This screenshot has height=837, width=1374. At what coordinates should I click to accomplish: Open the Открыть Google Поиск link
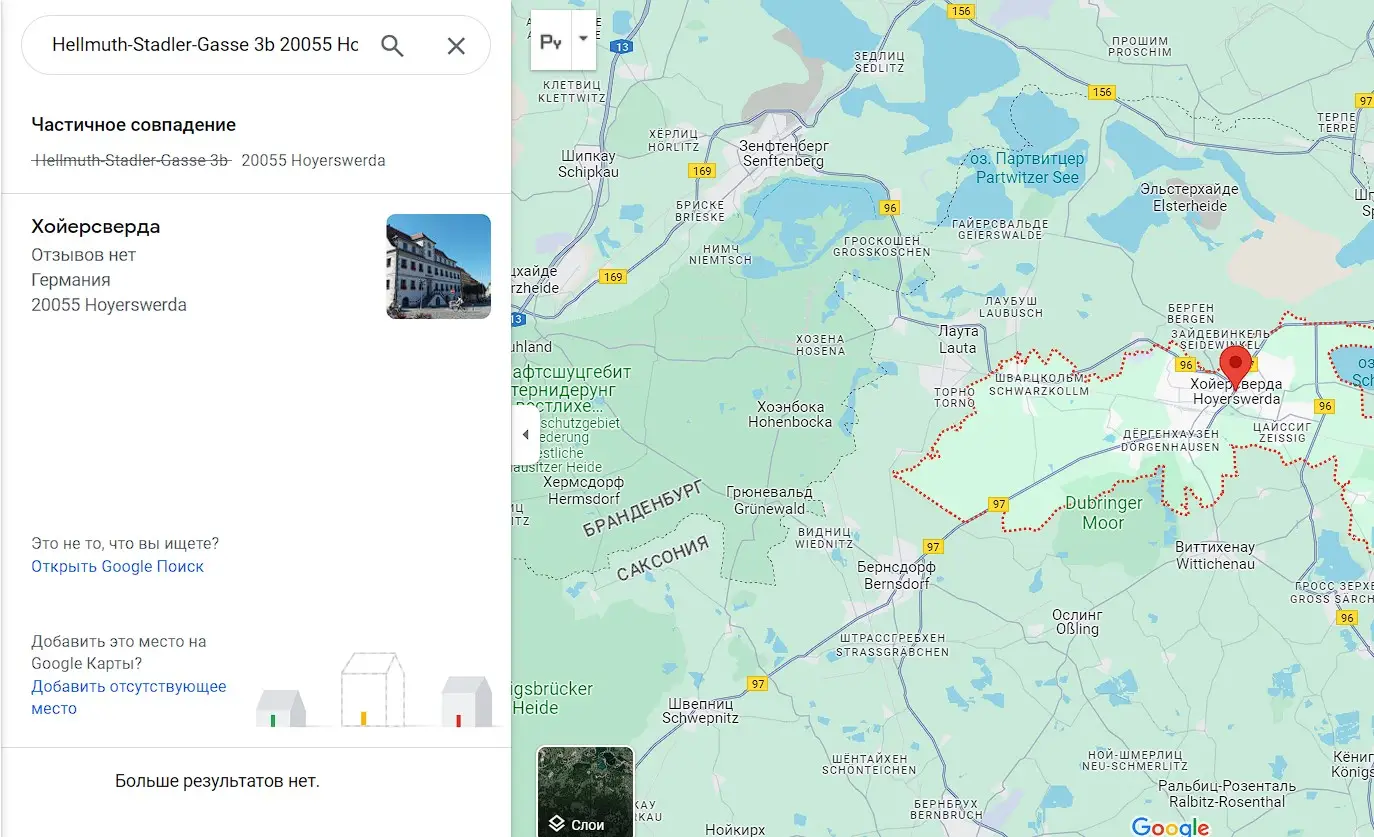[117, 566]
